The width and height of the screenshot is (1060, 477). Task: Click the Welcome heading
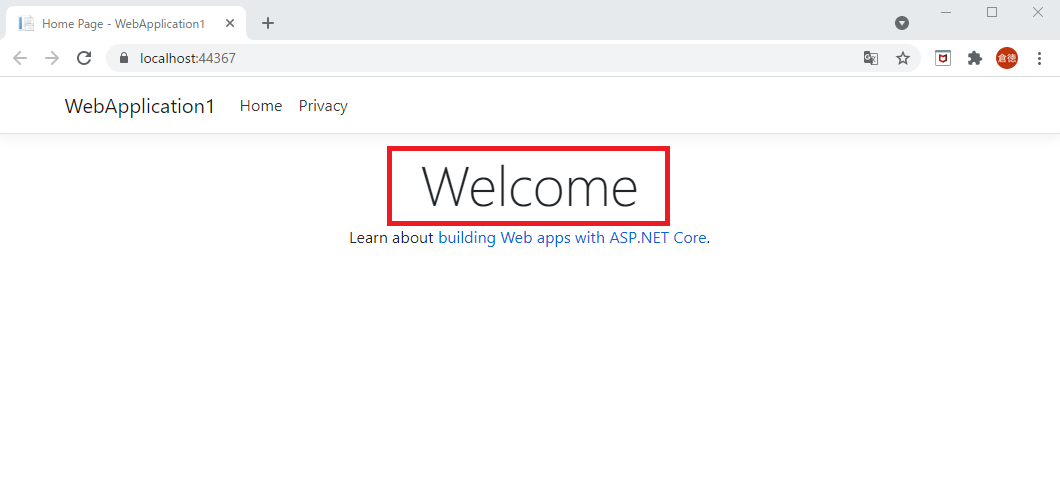[529, 186]
